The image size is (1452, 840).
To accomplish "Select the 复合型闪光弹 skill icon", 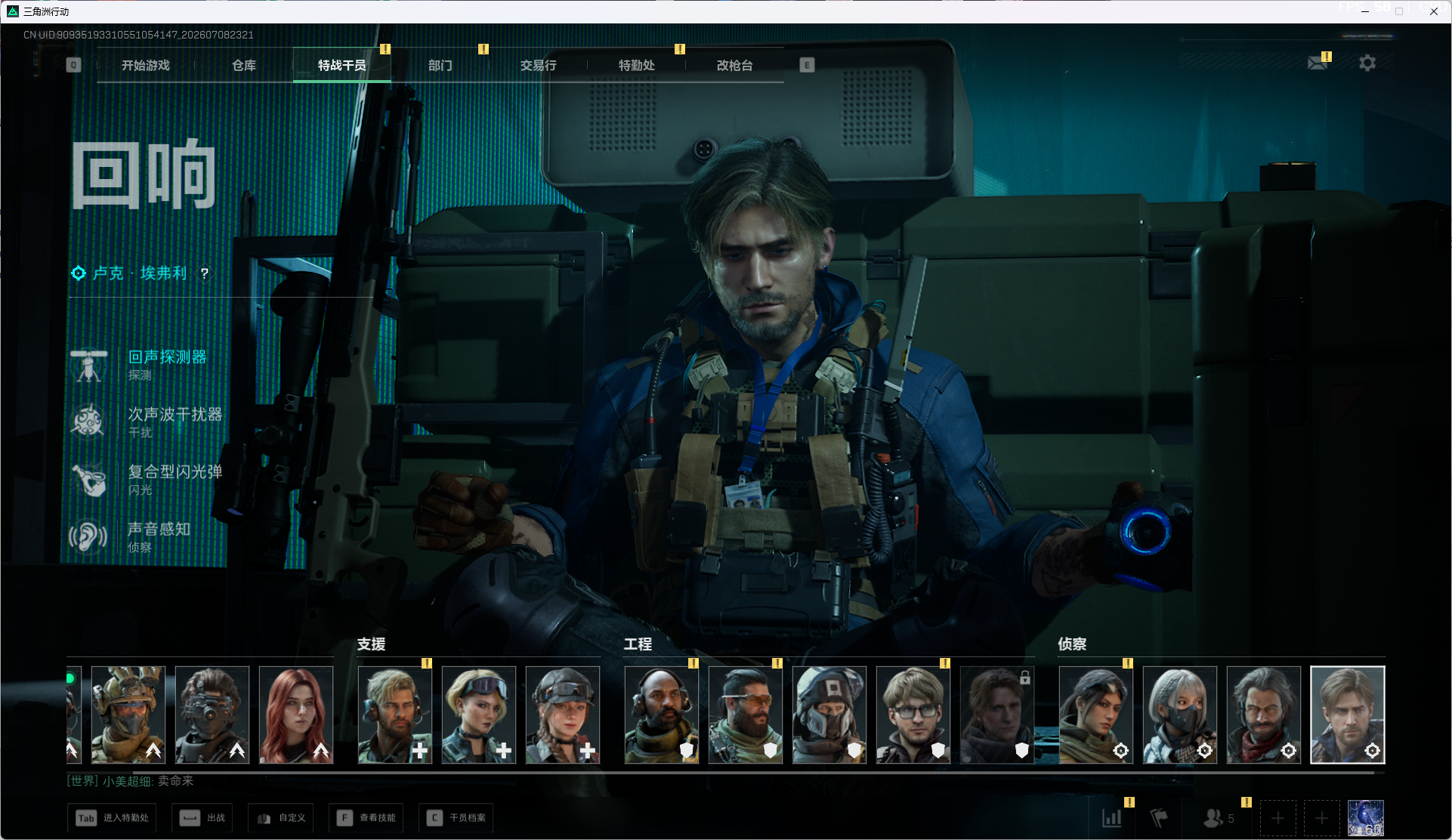I will (x=89, y=480).
